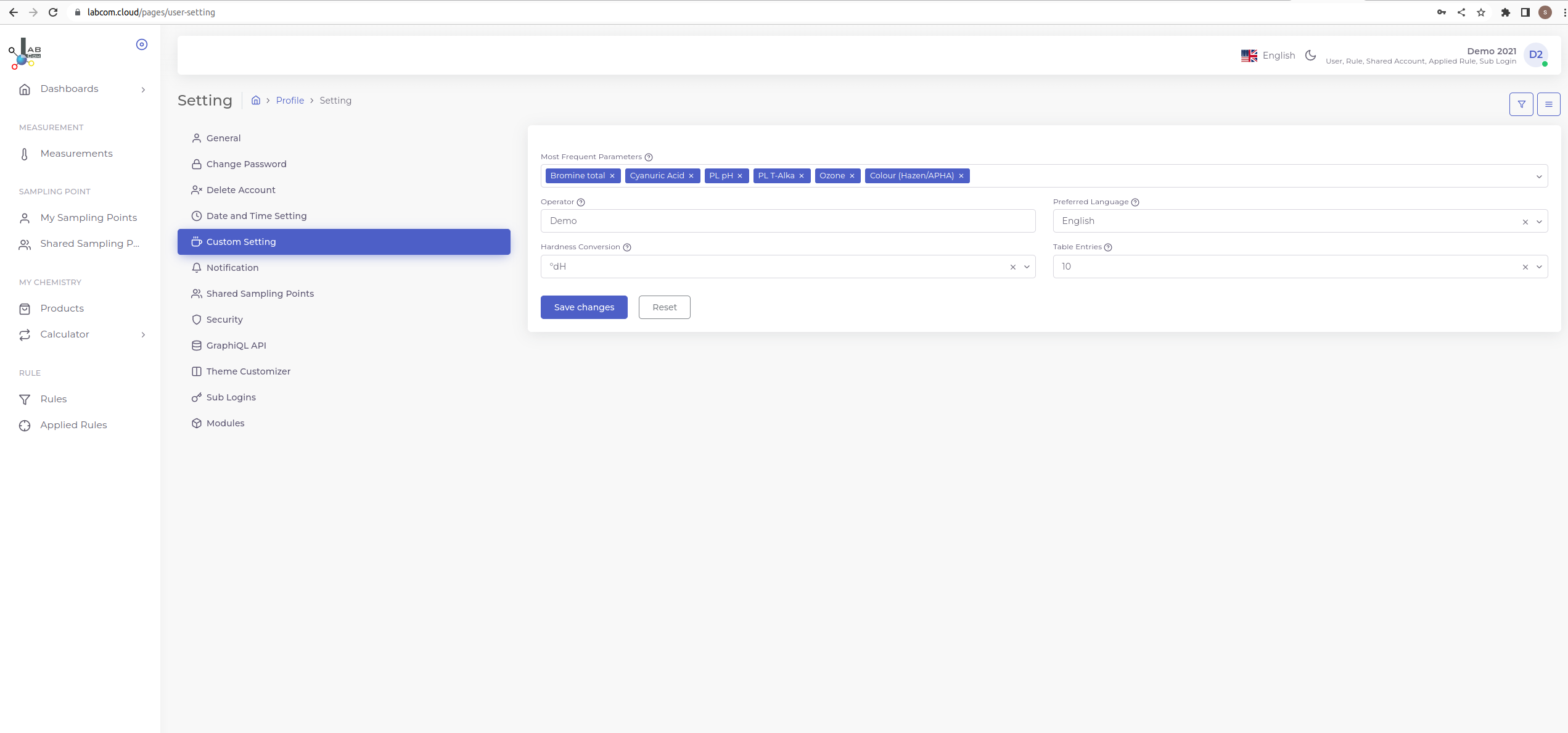
Task: Show help icon for Table Entries
Action: click(x=1108, y=247)
